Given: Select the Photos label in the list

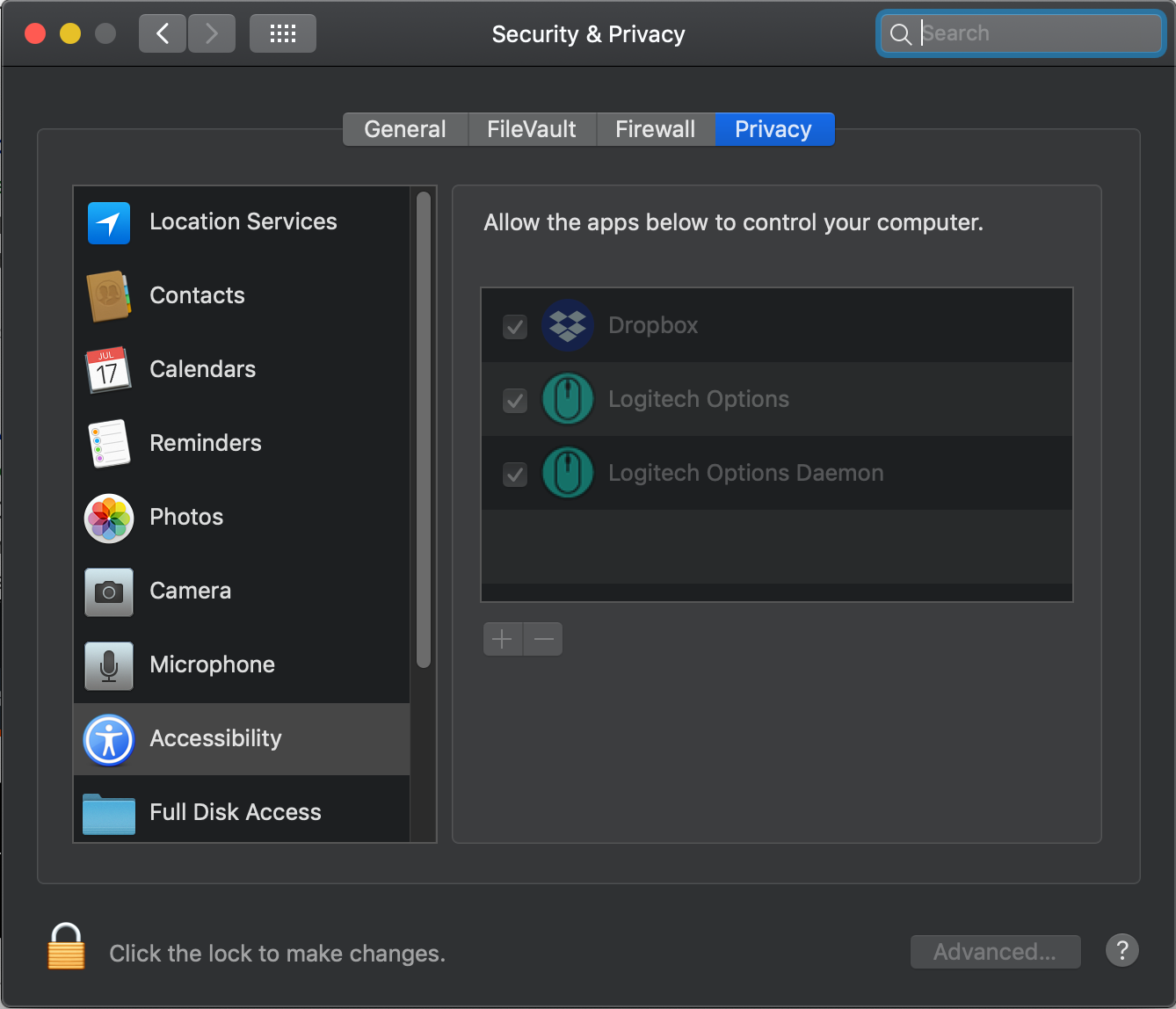Looking at the screenshot, I should coord(187,517).
